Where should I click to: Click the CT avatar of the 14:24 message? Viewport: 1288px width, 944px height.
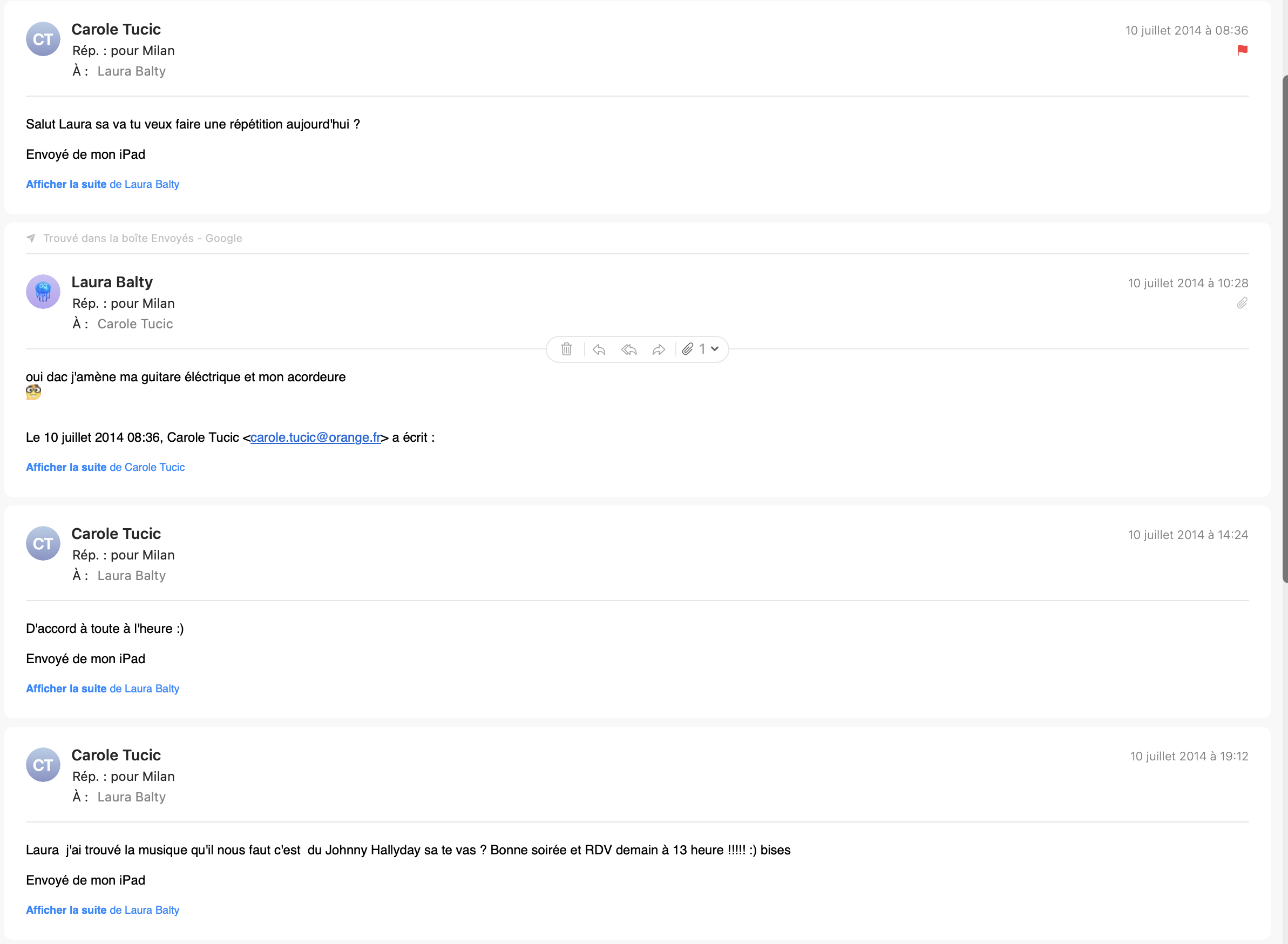[x=43, y=543]
